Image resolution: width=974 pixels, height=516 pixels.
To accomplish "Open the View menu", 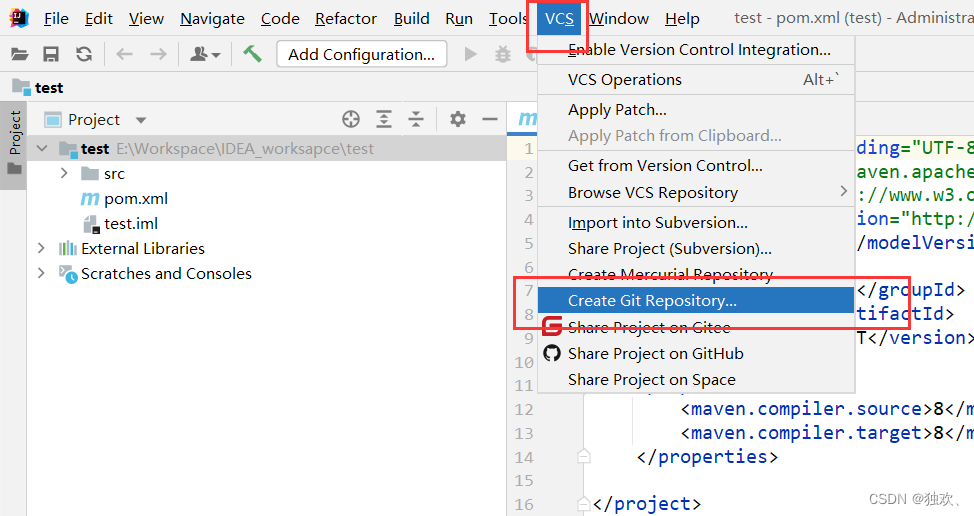I will pos(146,19).
